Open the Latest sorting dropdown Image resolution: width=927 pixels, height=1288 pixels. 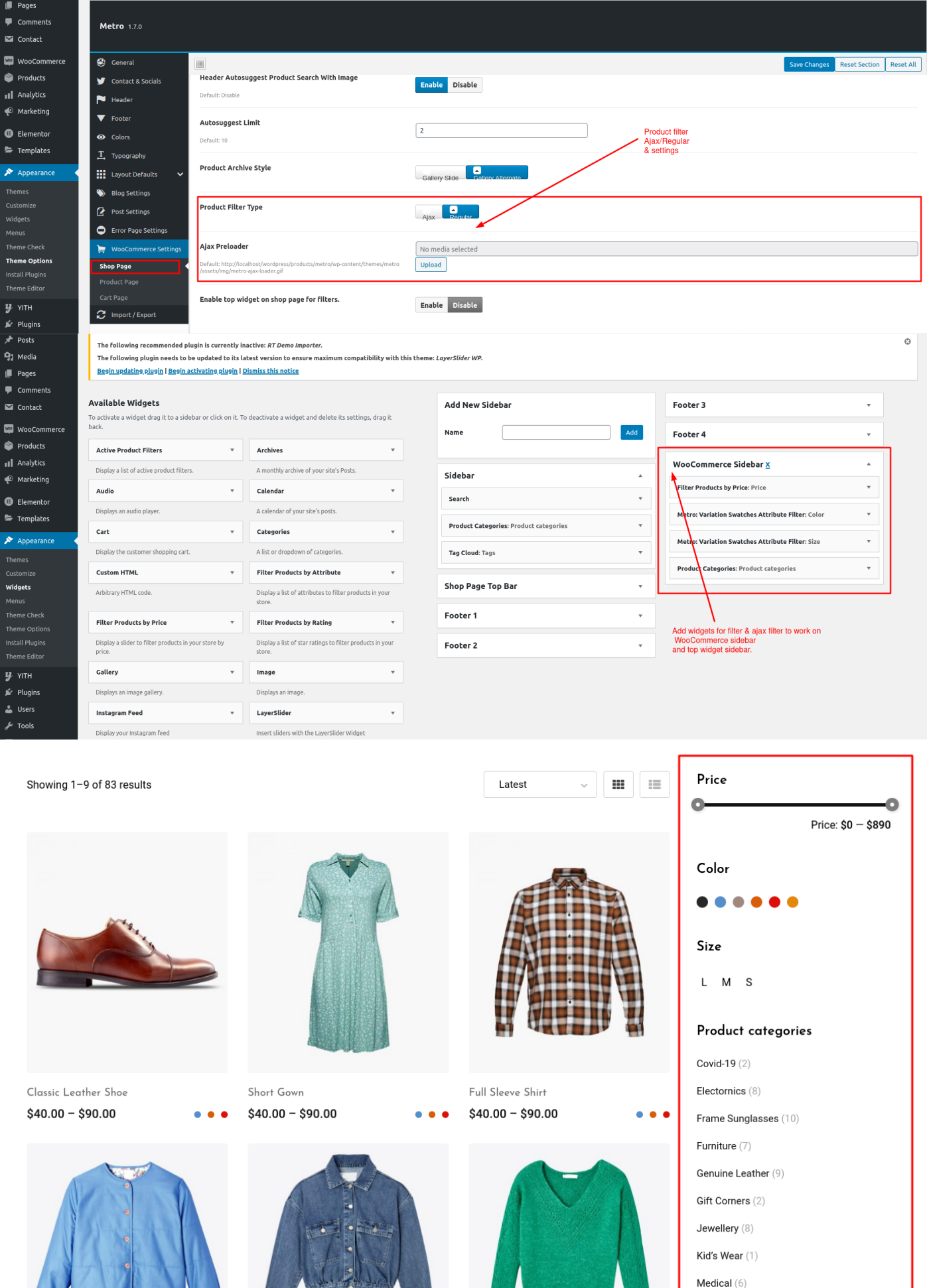pos(540,785)
